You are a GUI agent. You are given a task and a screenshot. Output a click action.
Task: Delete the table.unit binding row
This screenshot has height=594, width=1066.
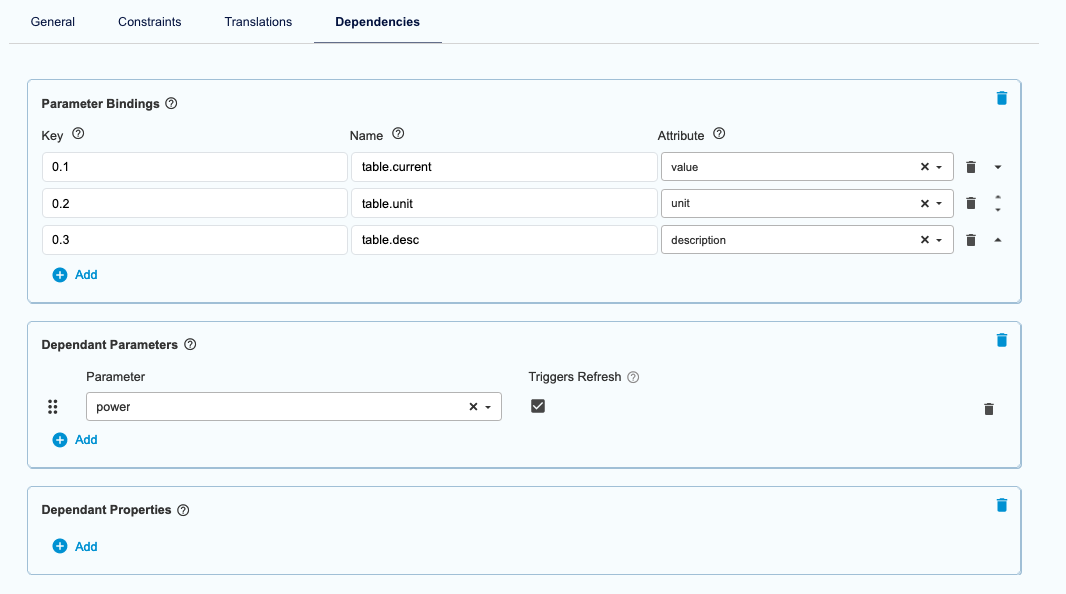[970, 203]
